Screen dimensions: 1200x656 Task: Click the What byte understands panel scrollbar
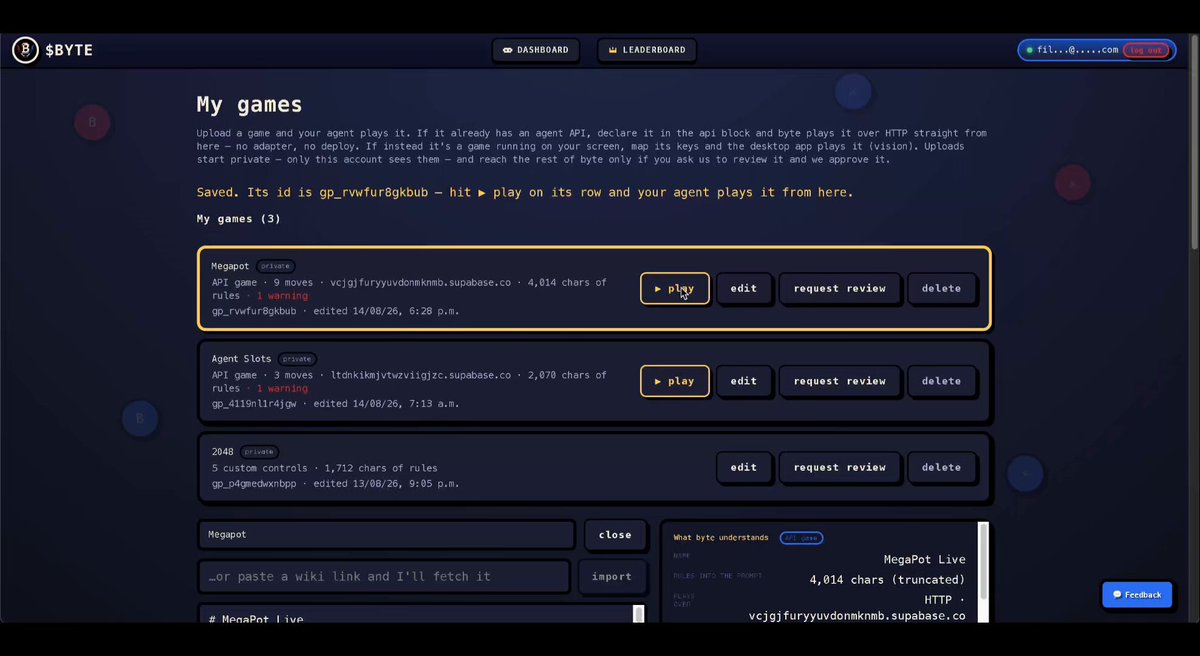[983, 560]
